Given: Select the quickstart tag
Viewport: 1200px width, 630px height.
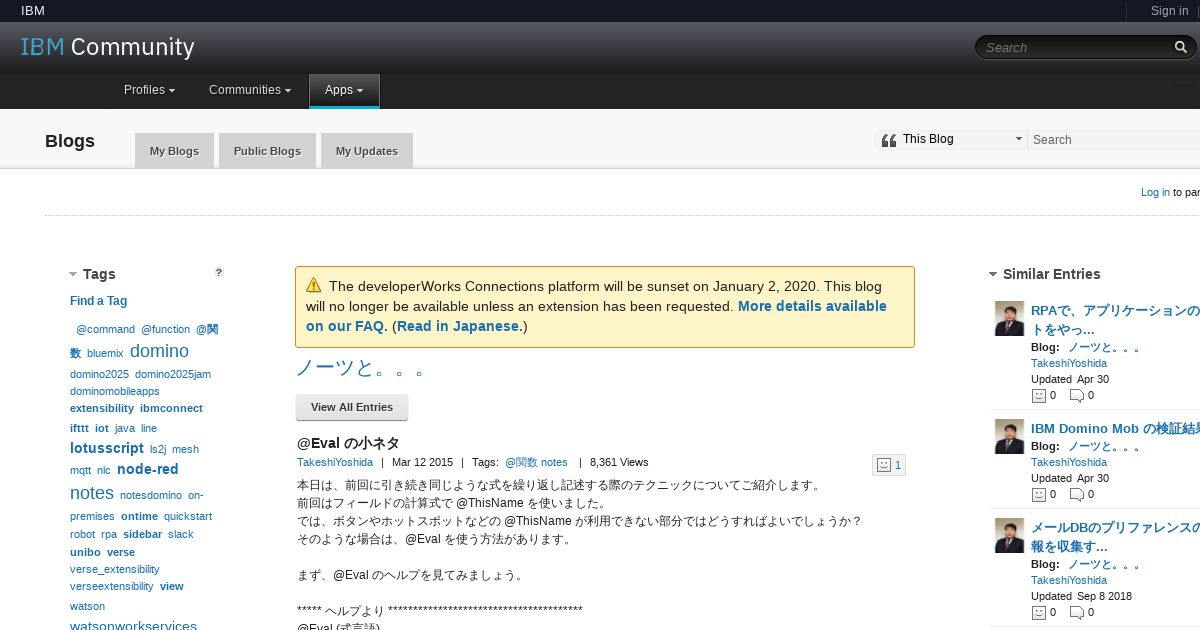Looking at the screenshot, I should pos(188,516).
